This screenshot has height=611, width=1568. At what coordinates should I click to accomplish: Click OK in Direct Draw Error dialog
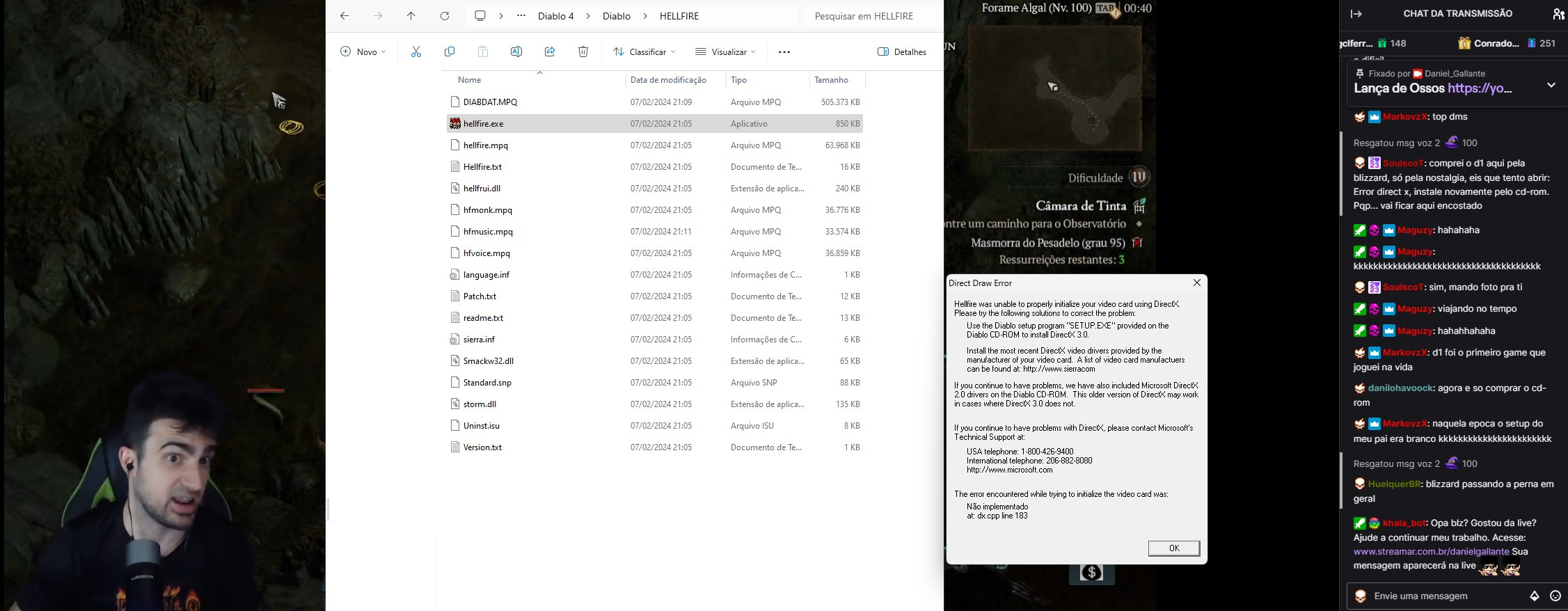click(x=1174, y=548)
